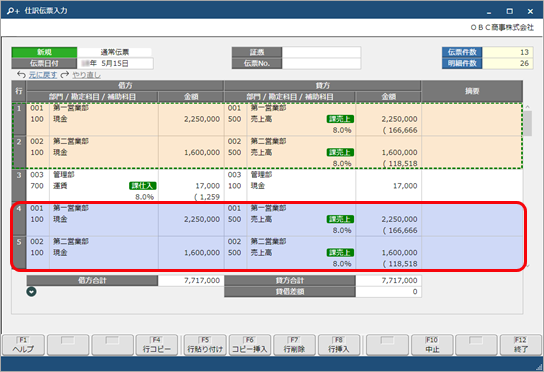Click 課売上 tax badge in row 5
The image size is (544, 372).
(340, 253)
